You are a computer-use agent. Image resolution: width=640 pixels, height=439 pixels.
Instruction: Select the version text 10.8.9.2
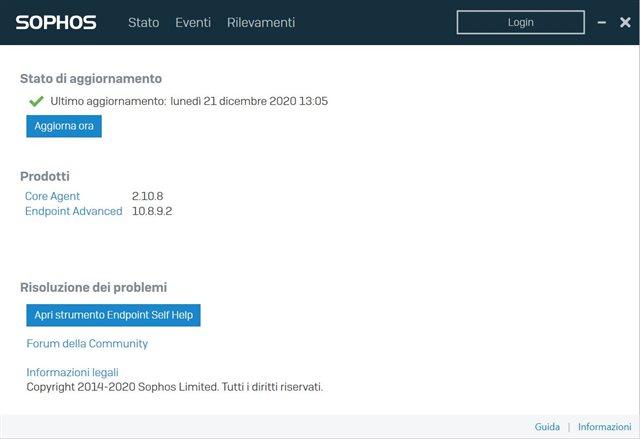pos(152,211)
